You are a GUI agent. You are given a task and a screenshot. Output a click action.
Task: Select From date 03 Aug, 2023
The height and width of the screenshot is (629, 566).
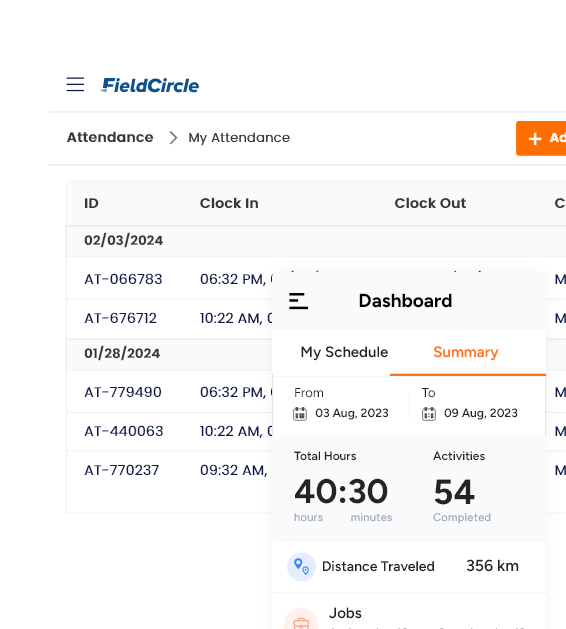pyautogui.click(x=352, y=413)
